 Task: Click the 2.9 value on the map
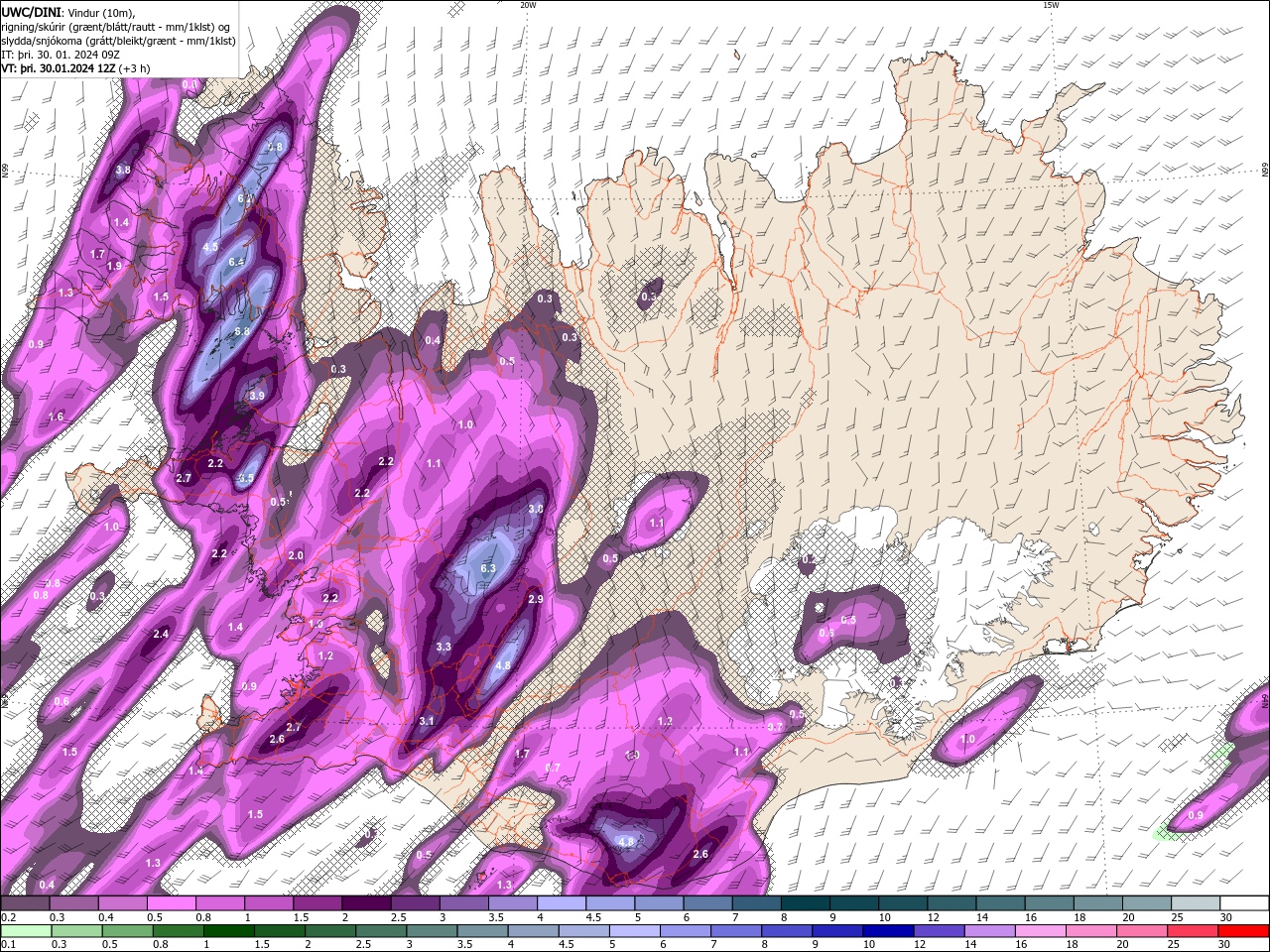tap(536, 600)
